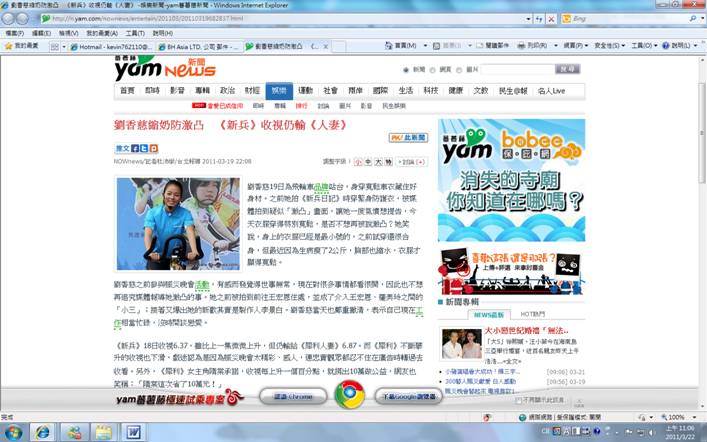
Task: Open the 檔案(F) File menu
Action: click(x=14, y=33)
